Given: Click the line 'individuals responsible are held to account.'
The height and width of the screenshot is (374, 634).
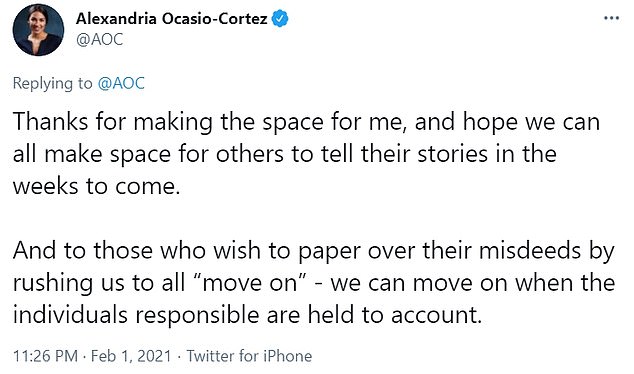Looking at the screenshot, I should point(247,315).
